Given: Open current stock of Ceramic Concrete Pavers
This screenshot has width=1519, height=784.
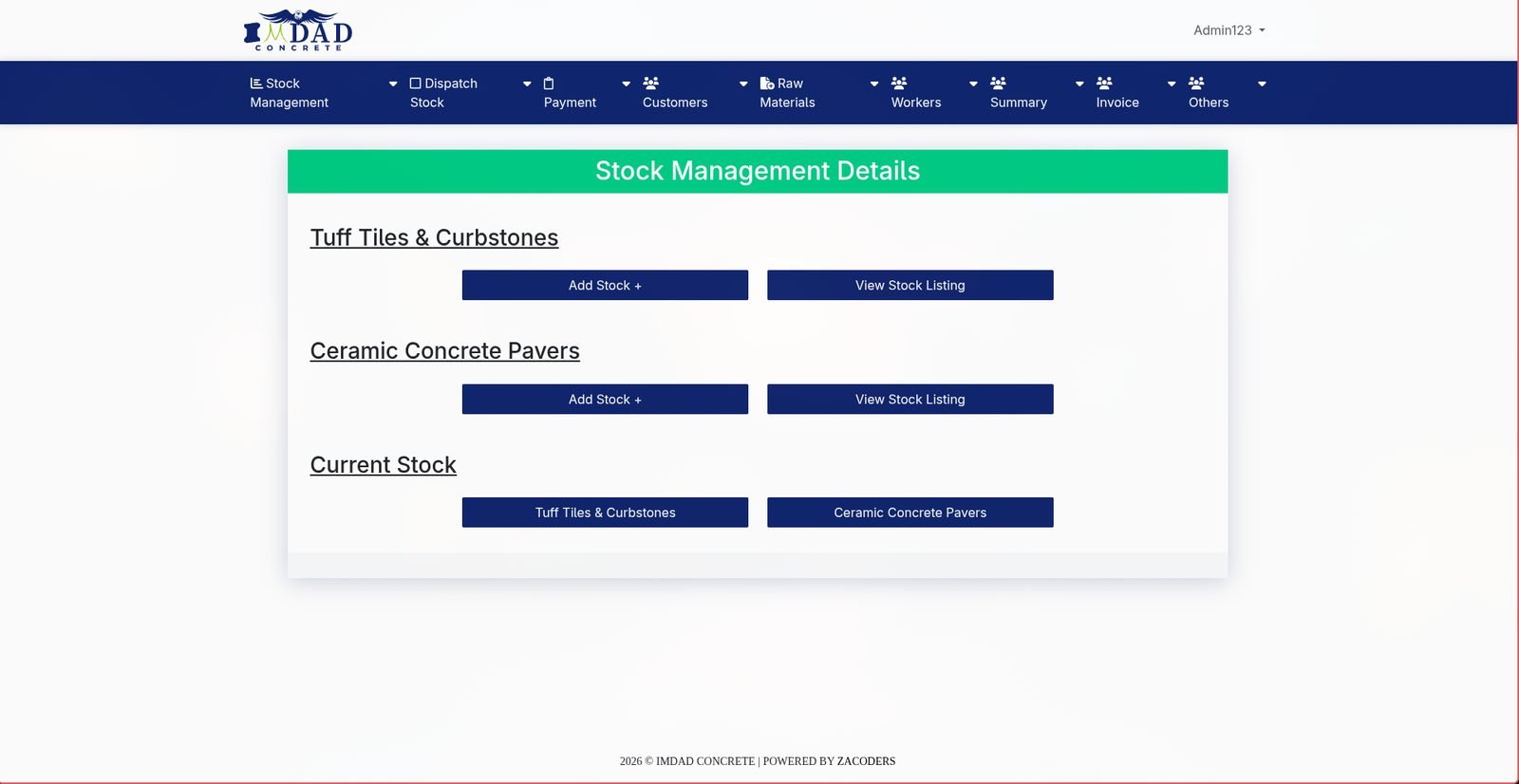Looking at the screenshot, I should pos(910,513).
